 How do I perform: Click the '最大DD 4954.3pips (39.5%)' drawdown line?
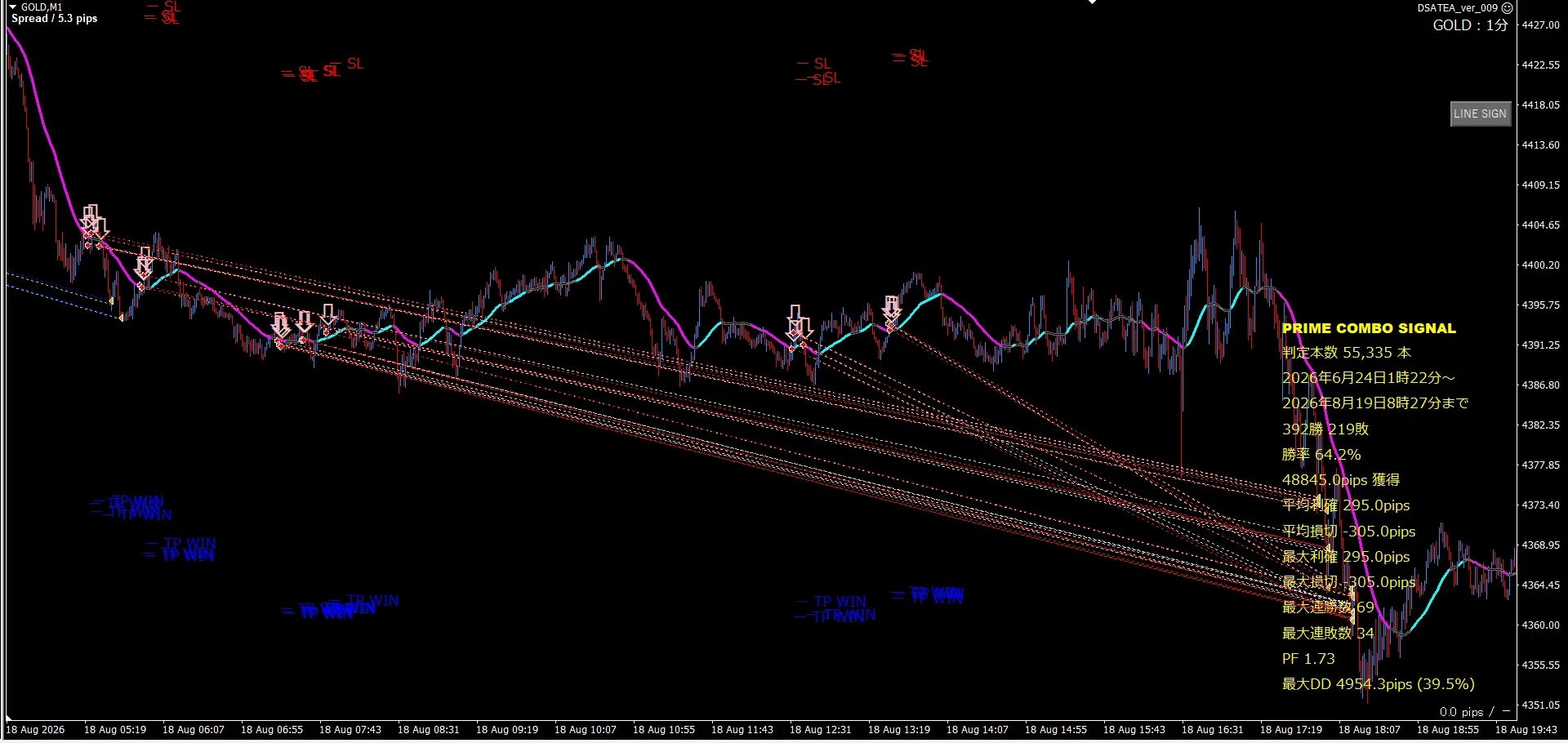(x=1378, y=684)
